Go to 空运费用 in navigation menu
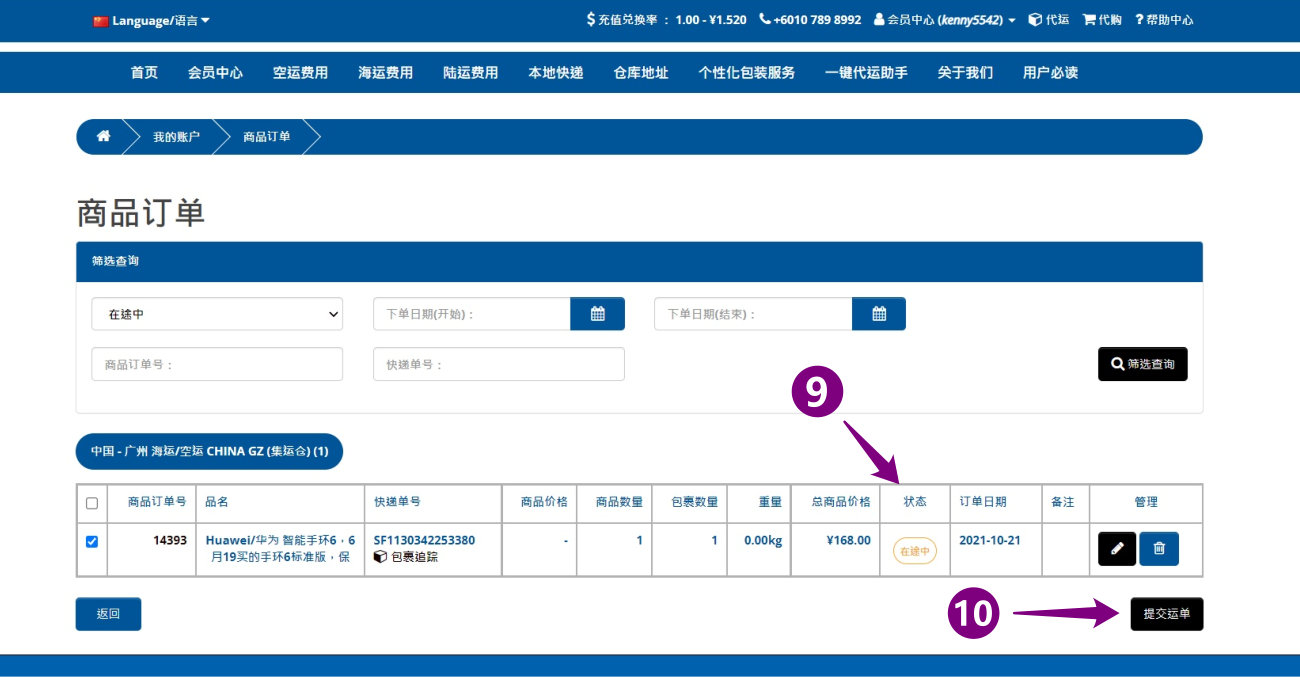Image resolution: width=1300 pixels, height=677 pixels. pos(300,72)
